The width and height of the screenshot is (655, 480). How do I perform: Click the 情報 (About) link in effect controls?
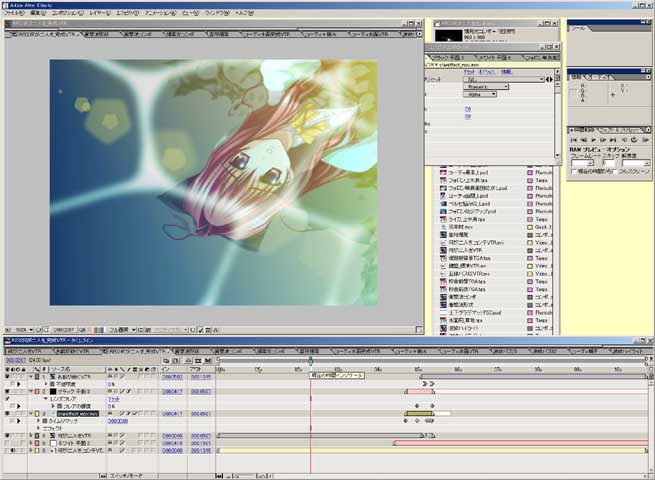pyautogui.click(x=505, y=72)
